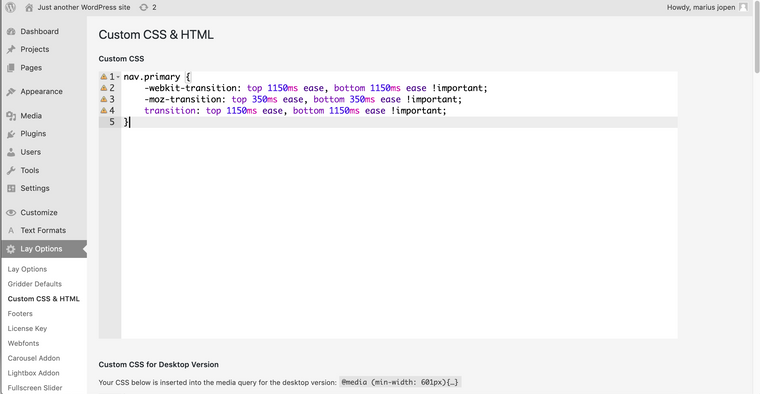Viewport: 760px width, 394px height.
Task: Open the Gridder Defaults submenu link
Action: tap(34, 284)
